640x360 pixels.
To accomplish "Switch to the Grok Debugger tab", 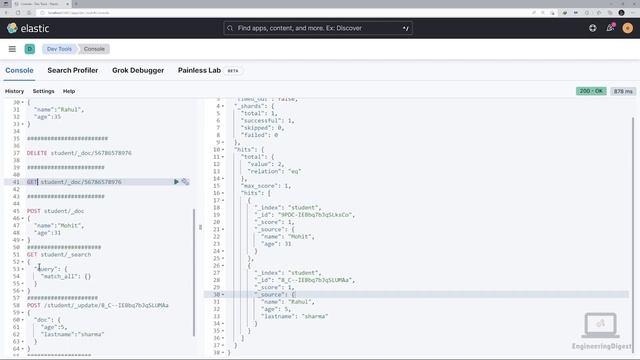I will [138, 70].
